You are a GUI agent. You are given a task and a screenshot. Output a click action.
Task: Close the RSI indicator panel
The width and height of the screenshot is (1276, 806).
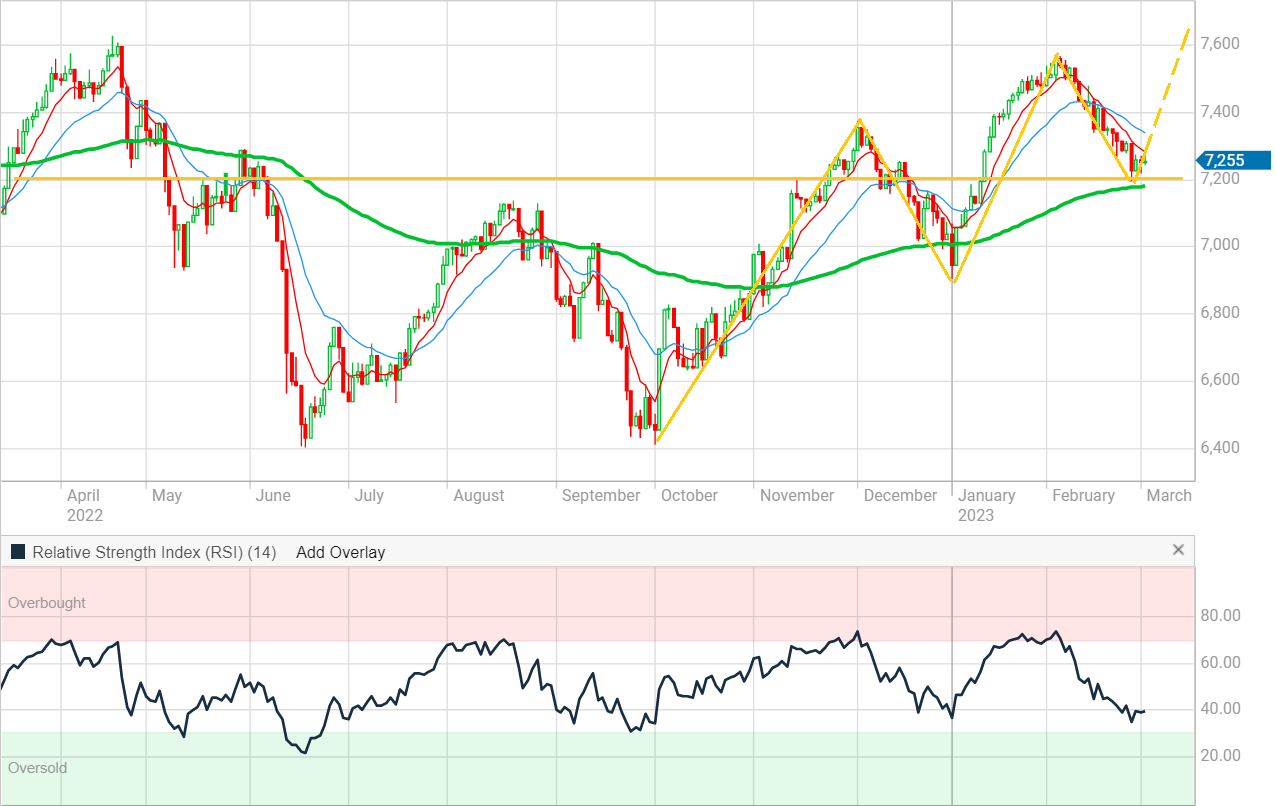[1178, 550]
